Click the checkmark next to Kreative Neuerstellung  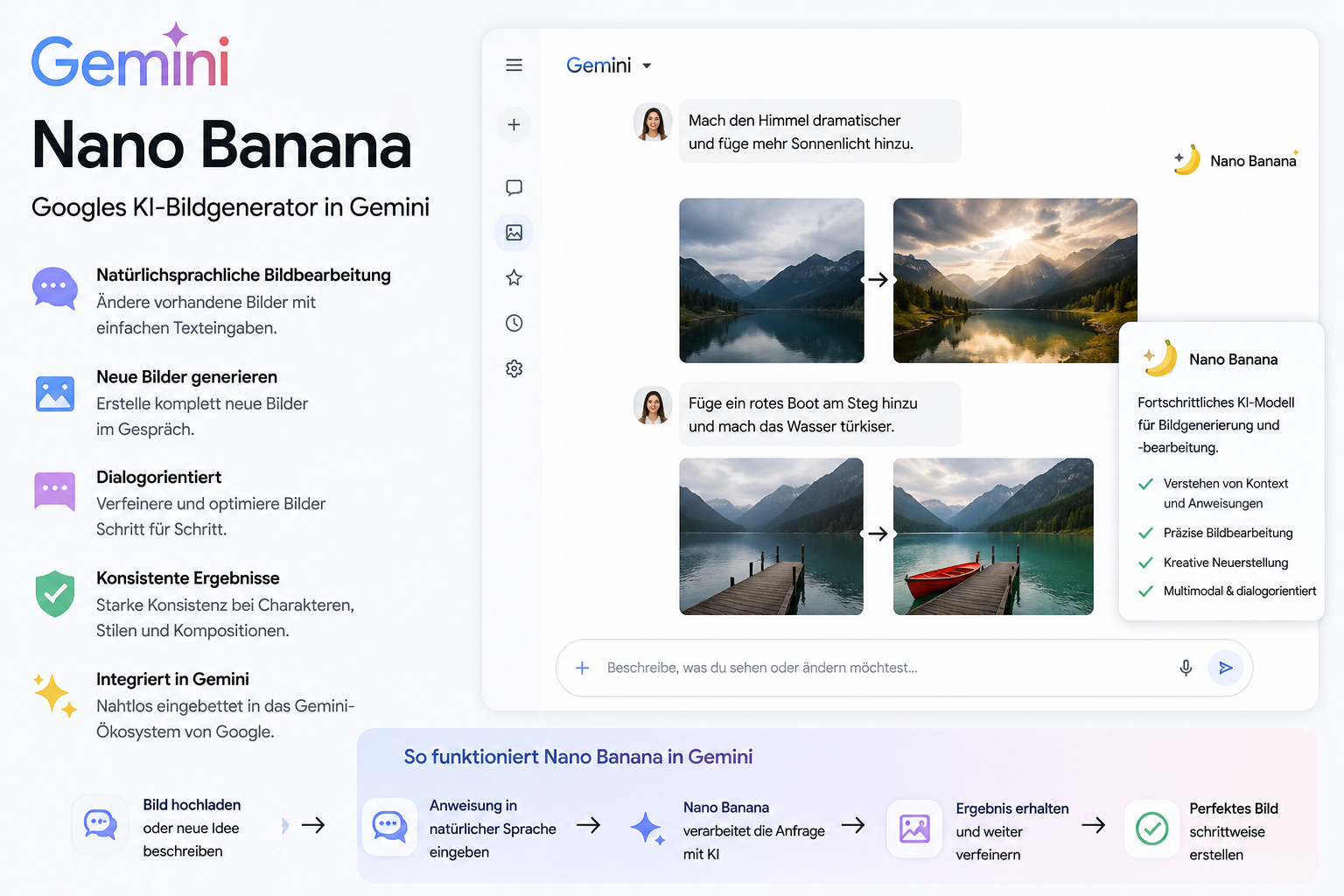pyautogui.click(x=1144, y=563)
